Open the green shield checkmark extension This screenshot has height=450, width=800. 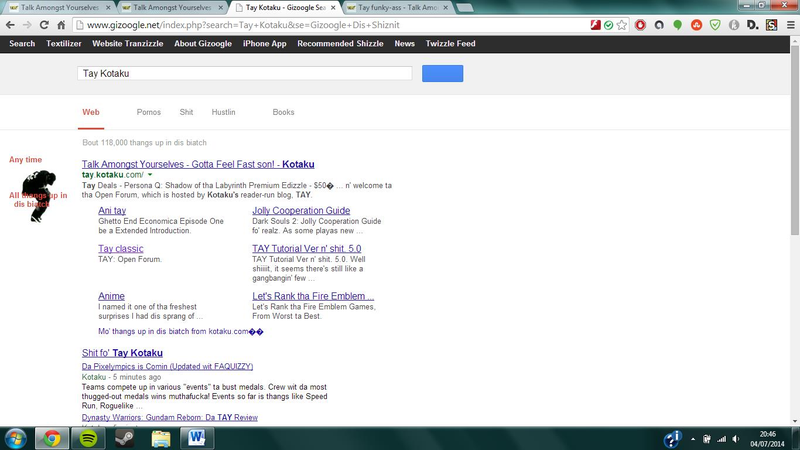pos(715,25)
